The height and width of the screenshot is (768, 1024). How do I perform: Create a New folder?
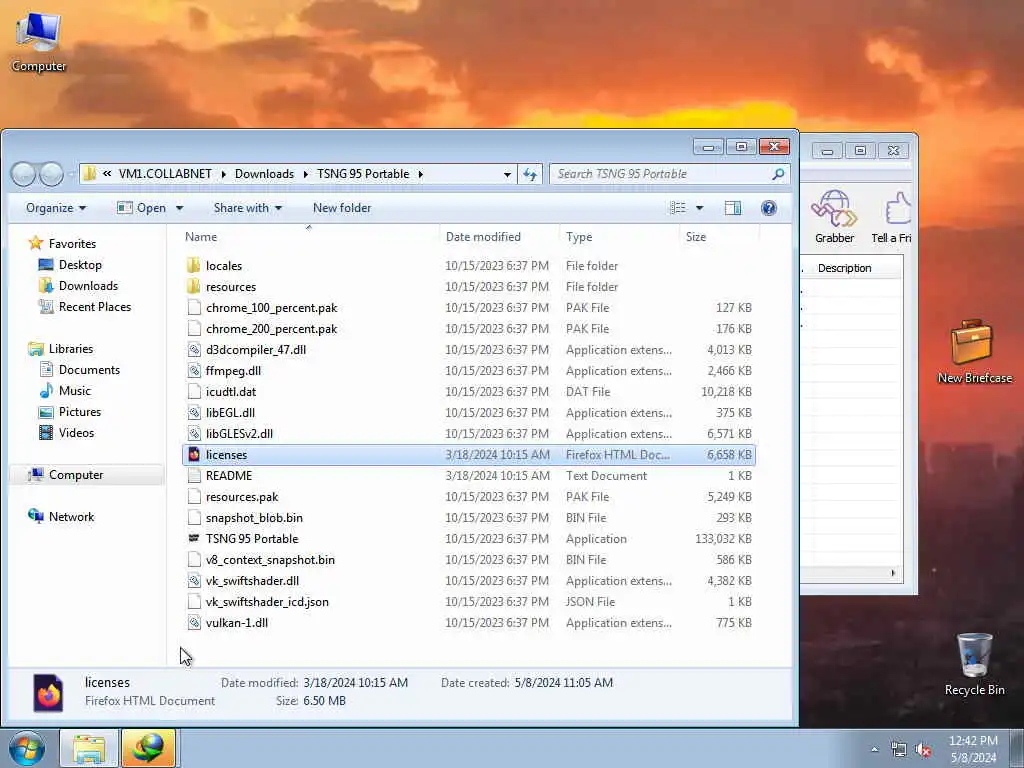point(342,208)
